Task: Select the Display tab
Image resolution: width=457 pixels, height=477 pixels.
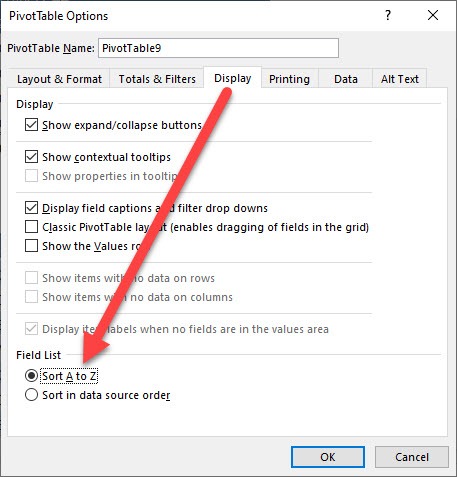Action: (233, 78)
